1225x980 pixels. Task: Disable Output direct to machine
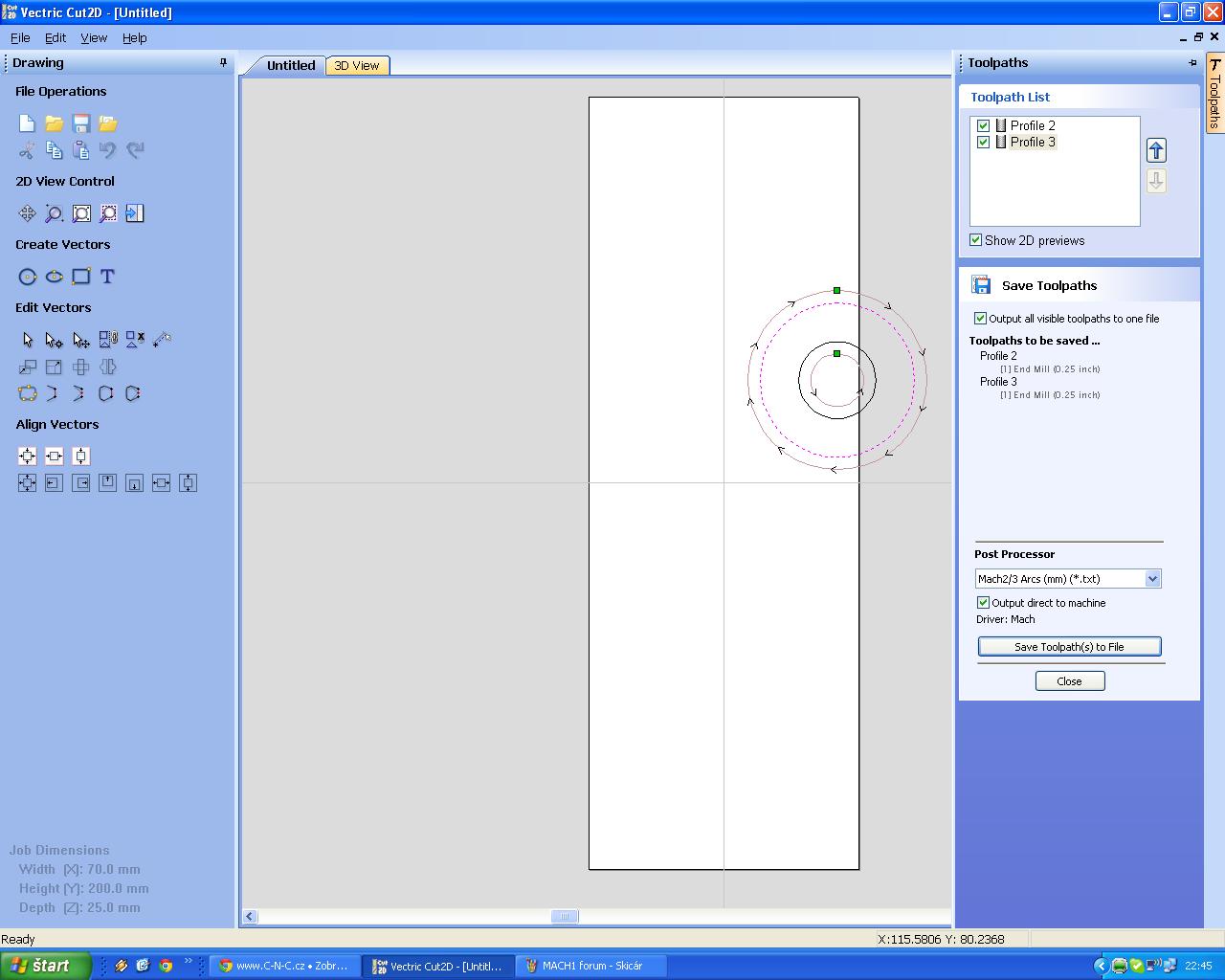pos(983,603)
